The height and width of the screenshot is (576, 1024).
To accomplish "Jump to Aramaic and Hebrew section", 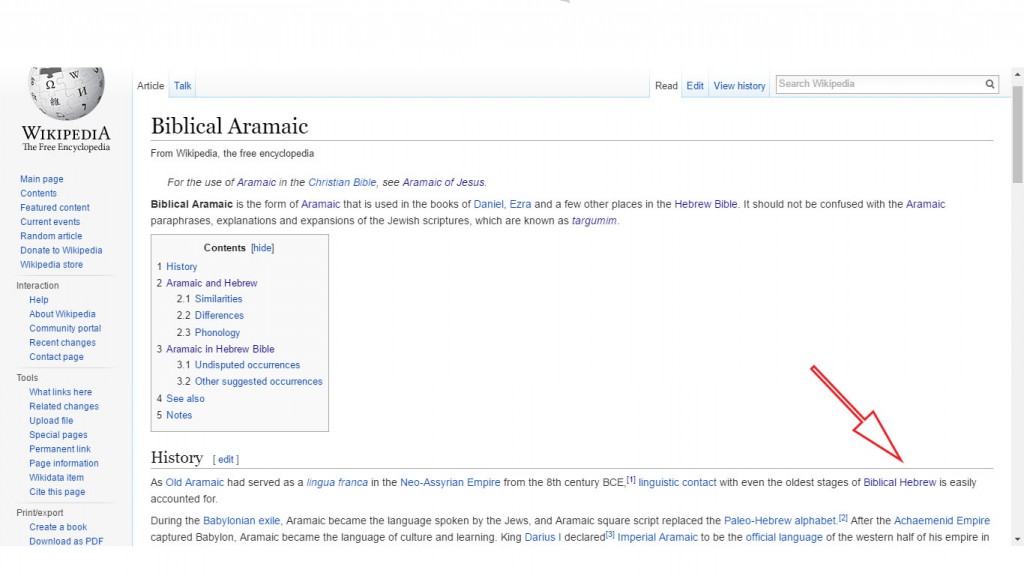I will point(212,283).
